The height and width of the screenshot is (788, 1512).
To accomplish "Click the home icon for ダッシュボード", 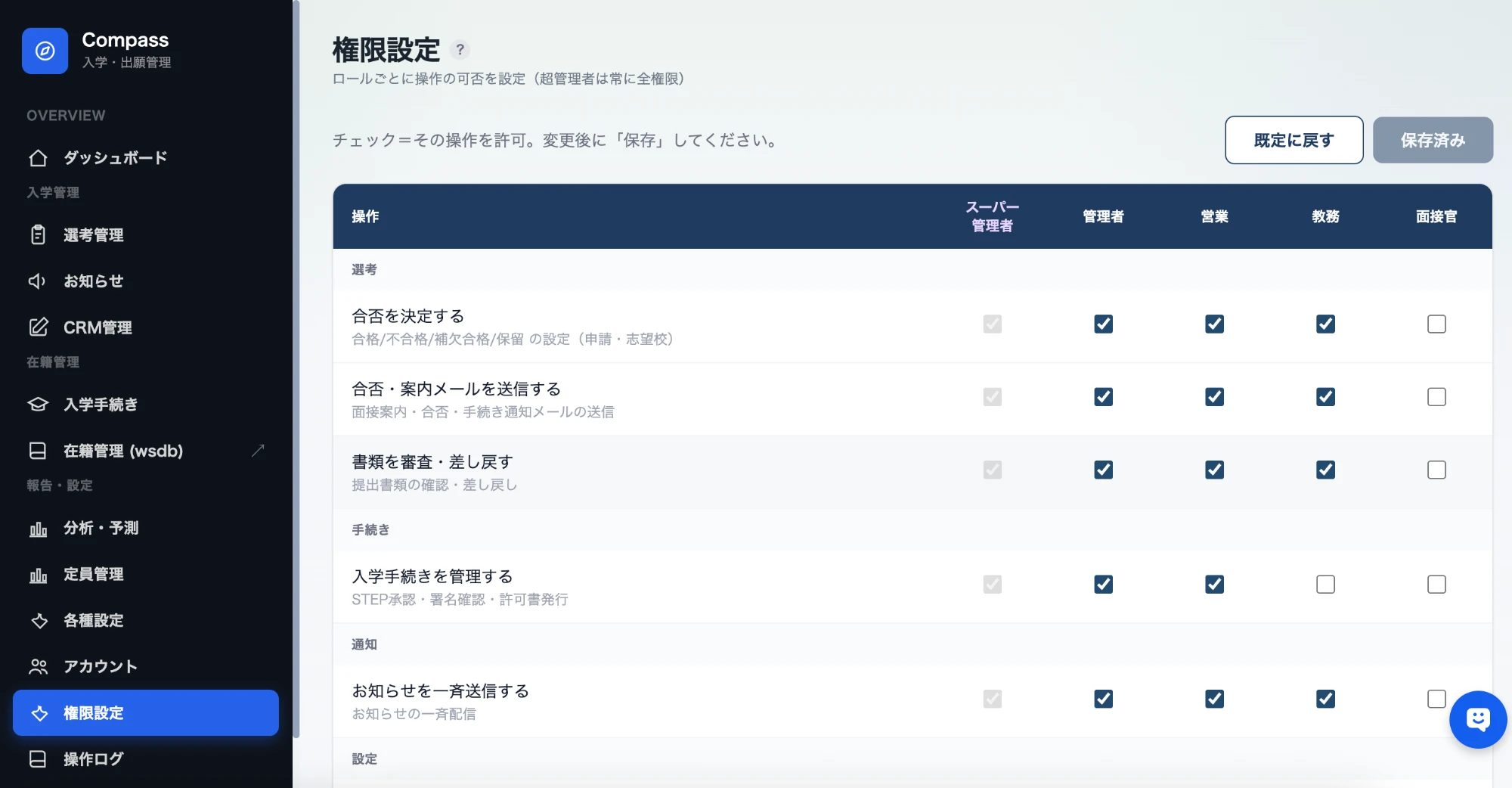I will pos(38,158).
